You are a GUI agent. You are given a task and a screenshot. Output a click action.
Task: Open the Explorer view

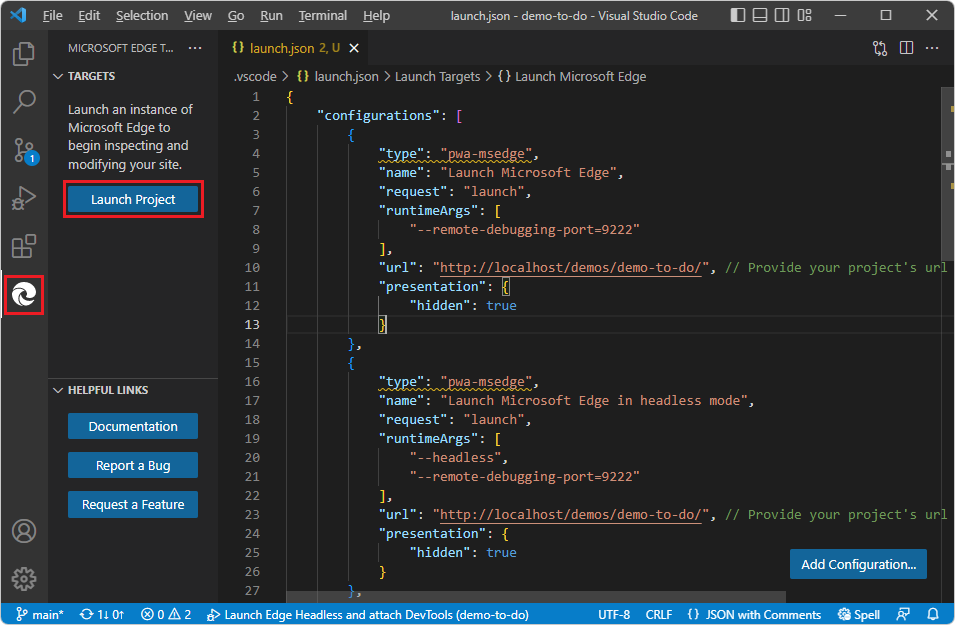tap(23, 54)
